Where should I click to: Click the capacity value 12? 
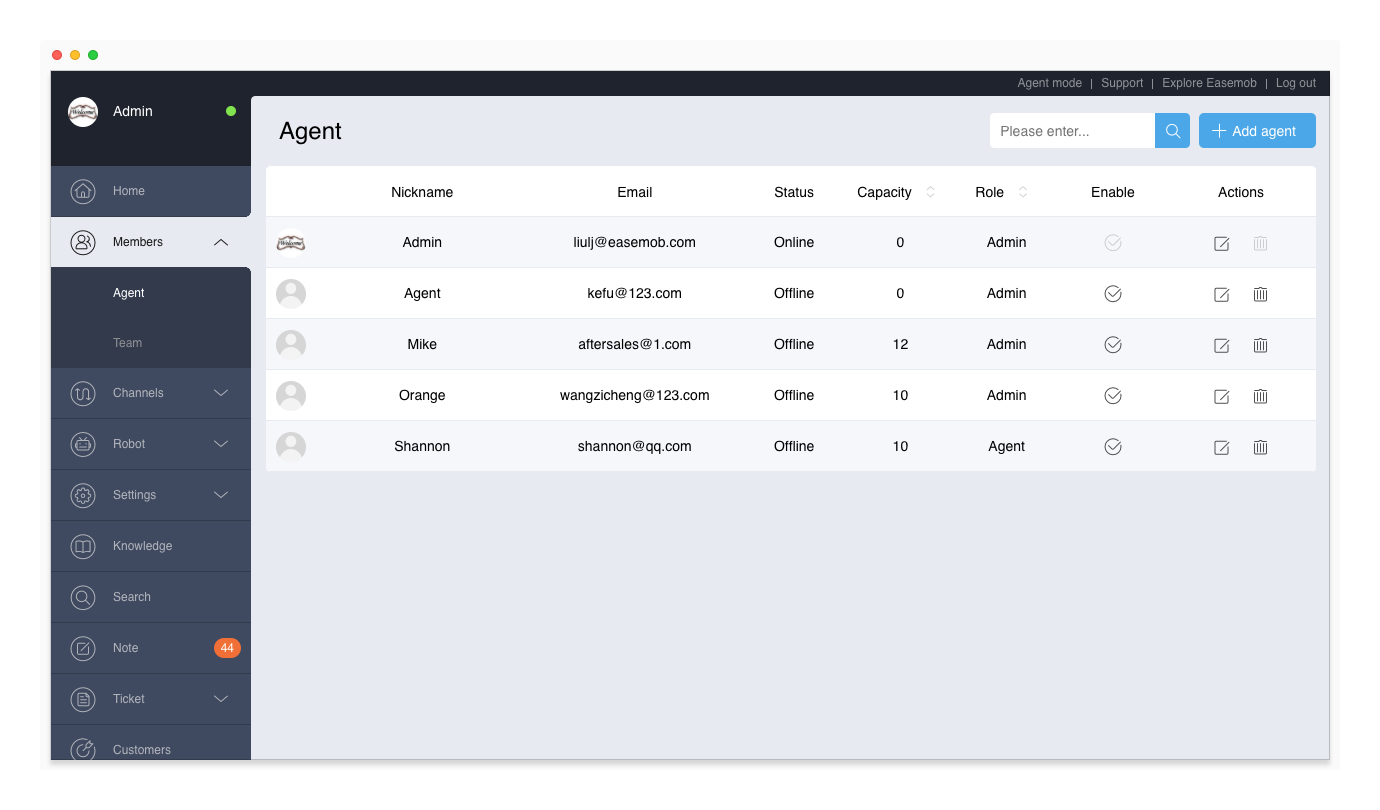(900, 344)
